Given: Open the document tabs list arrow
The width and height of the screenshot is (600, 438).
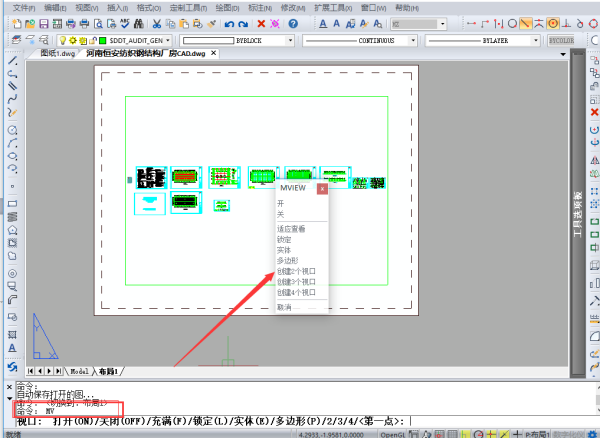Looking at the screenshot, I should [x=563, y=54].
